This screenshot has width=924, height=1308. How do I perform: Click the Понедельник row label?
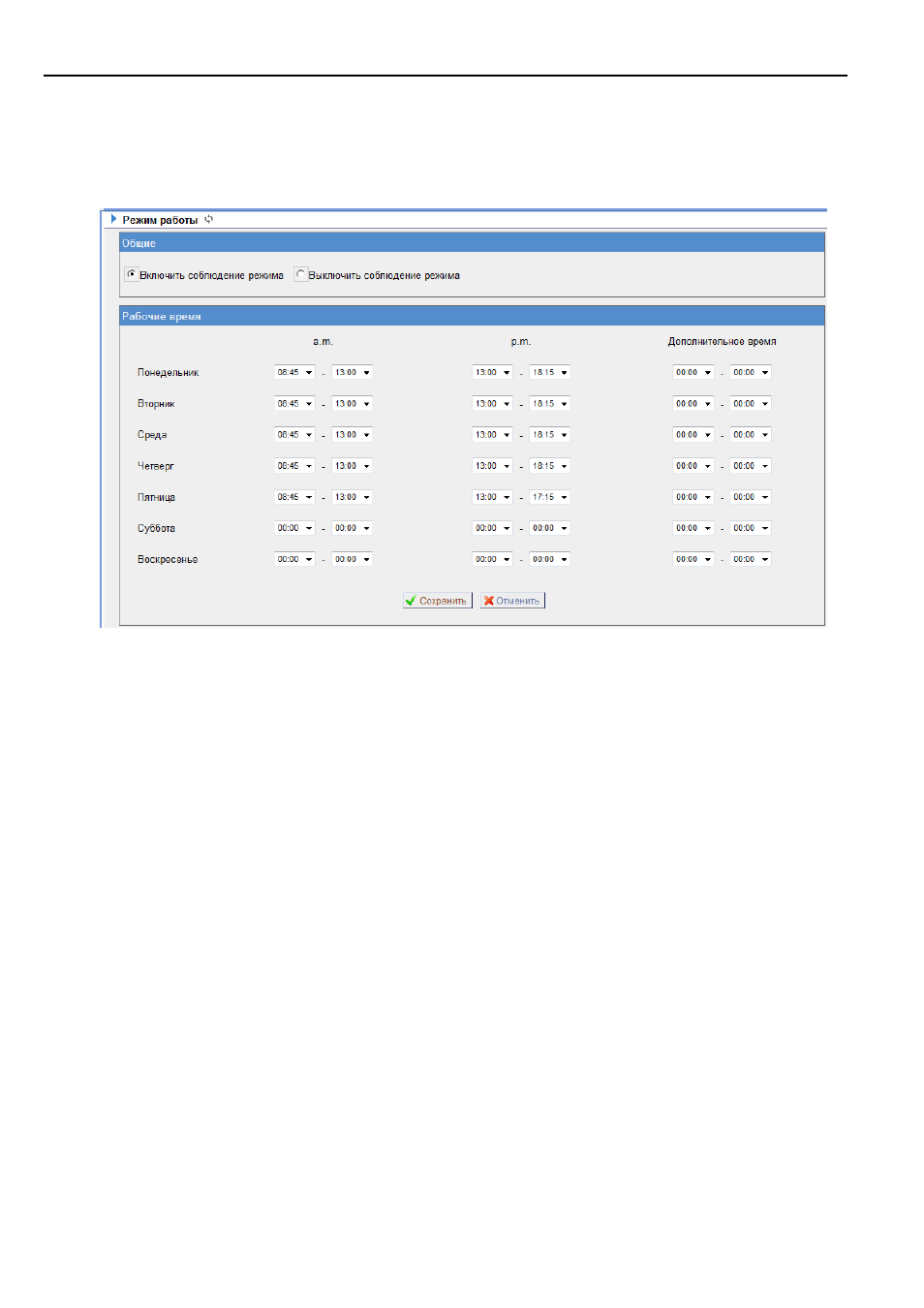[169, 373]
